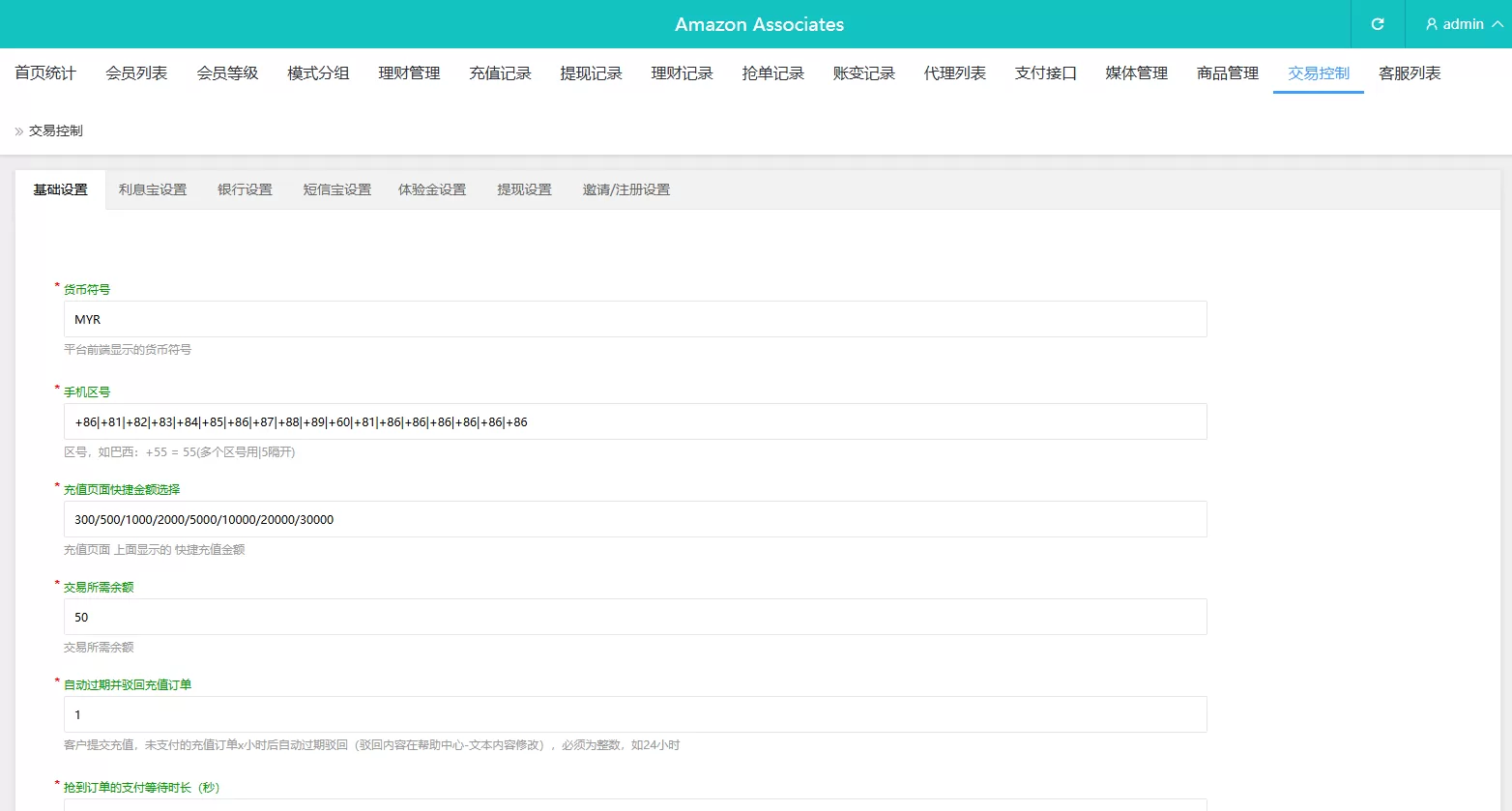Image resolution: width=1512 pixels, height=811 pixels.
Task: Go to the 充值记录 page
Action: (500, 72)
